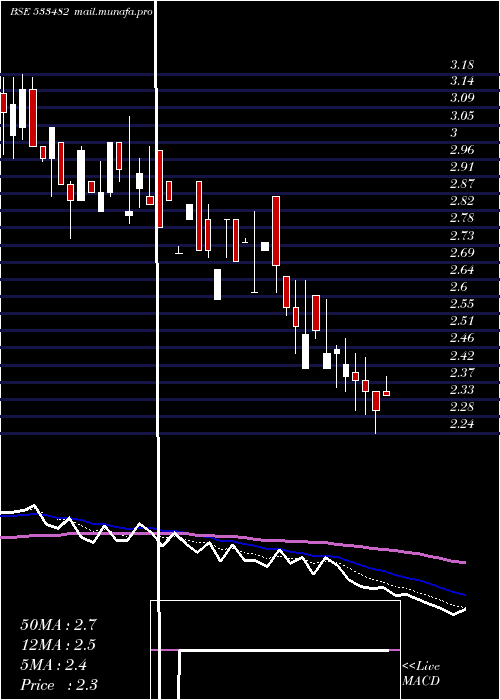Click the <<Live MACD label
The width and height of the screenshot is (500, 700).
point(421,674)
